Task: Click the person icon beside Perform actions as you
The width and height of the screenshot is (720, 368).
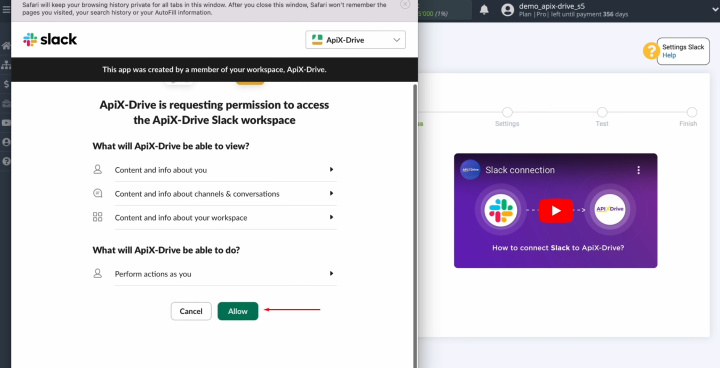Action: click(x=97, y=273)
